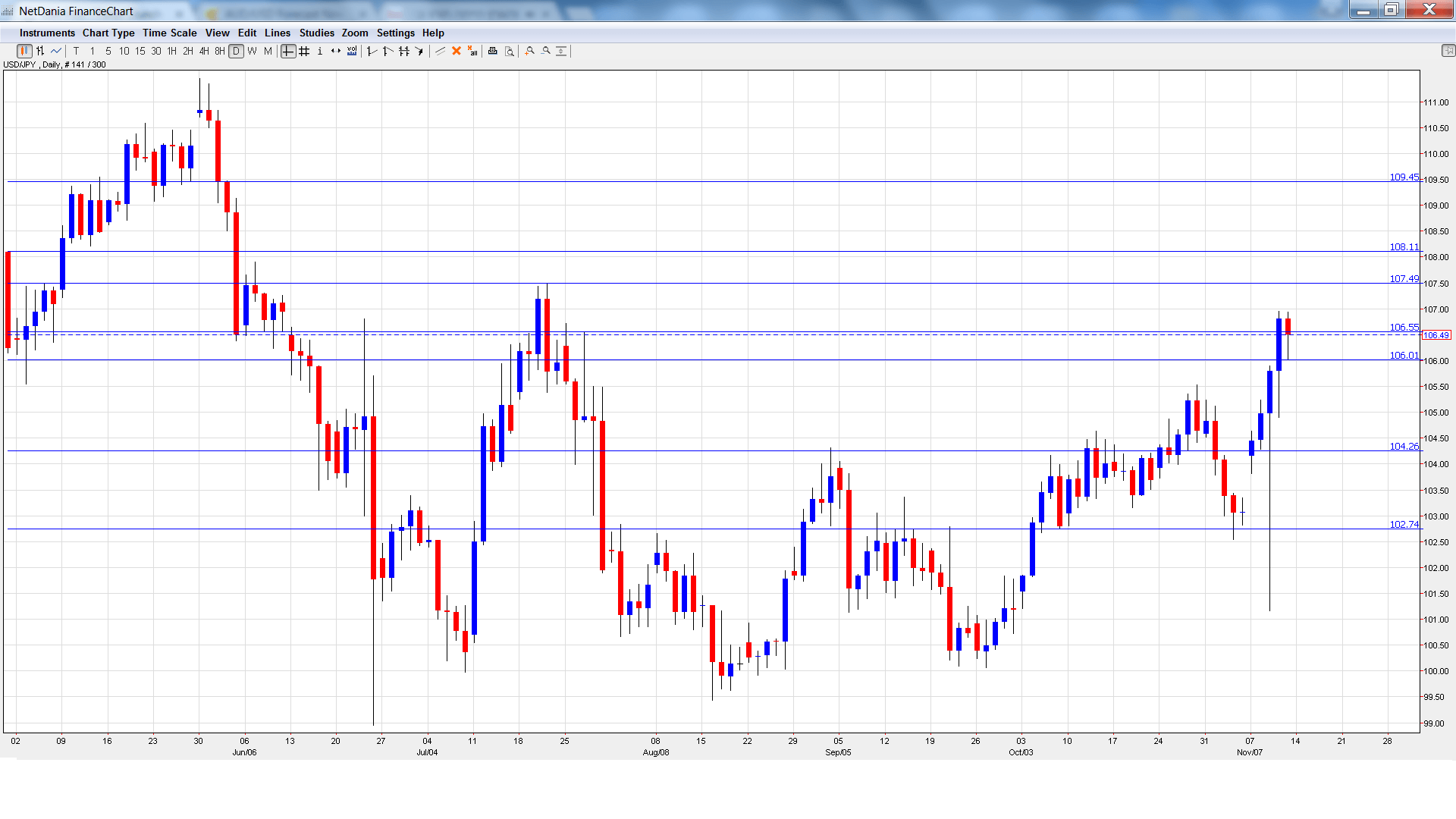The height and width of the screenshot is (819, 1456).
Task: Expand the Lines menu
Action: coord(277,33)
